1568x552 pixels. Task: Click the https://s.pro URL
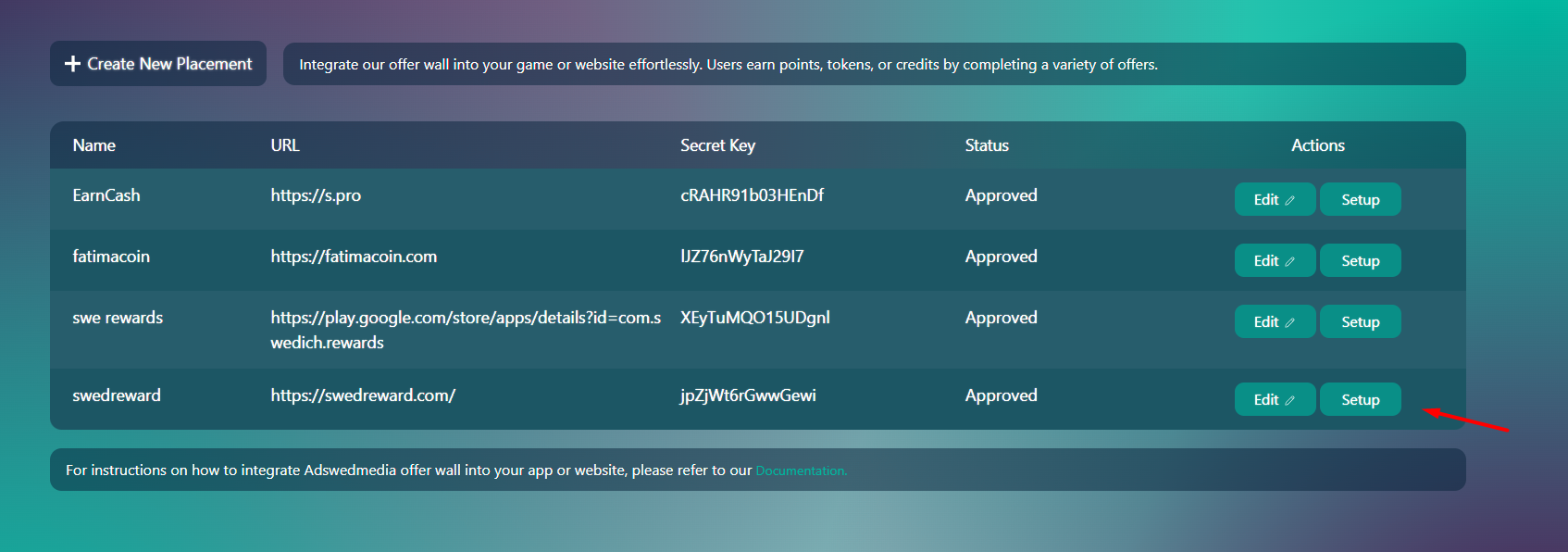[316, 195]
